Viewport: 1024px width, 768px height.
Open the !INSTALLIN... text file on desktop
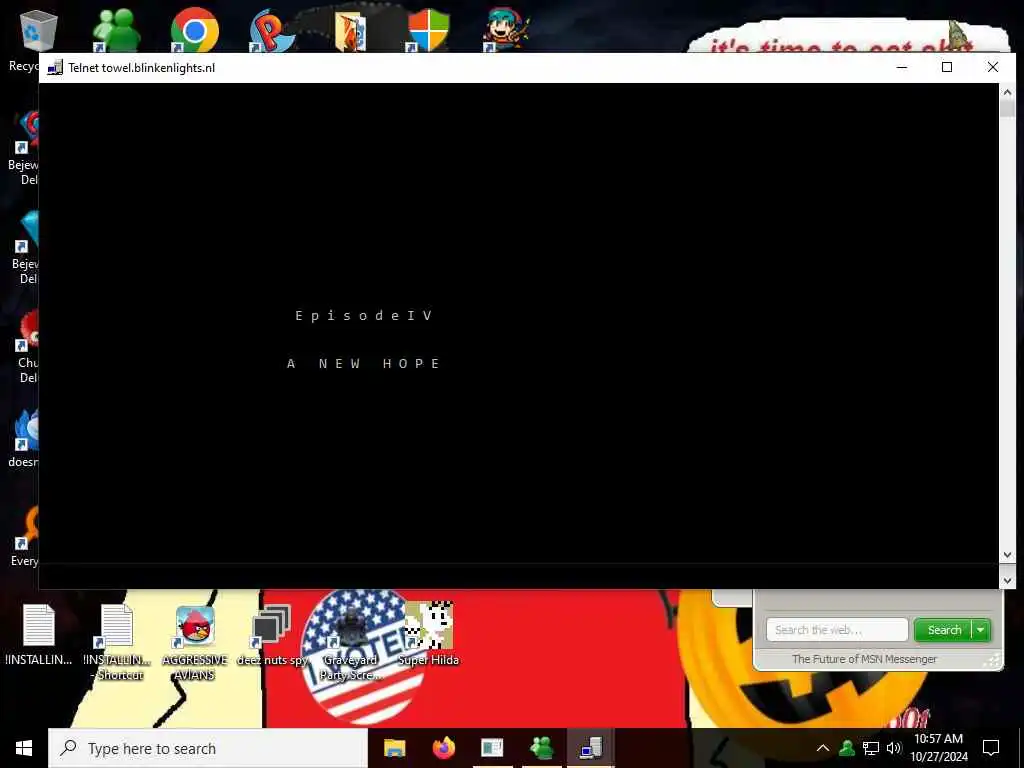[x=39, y=635]
